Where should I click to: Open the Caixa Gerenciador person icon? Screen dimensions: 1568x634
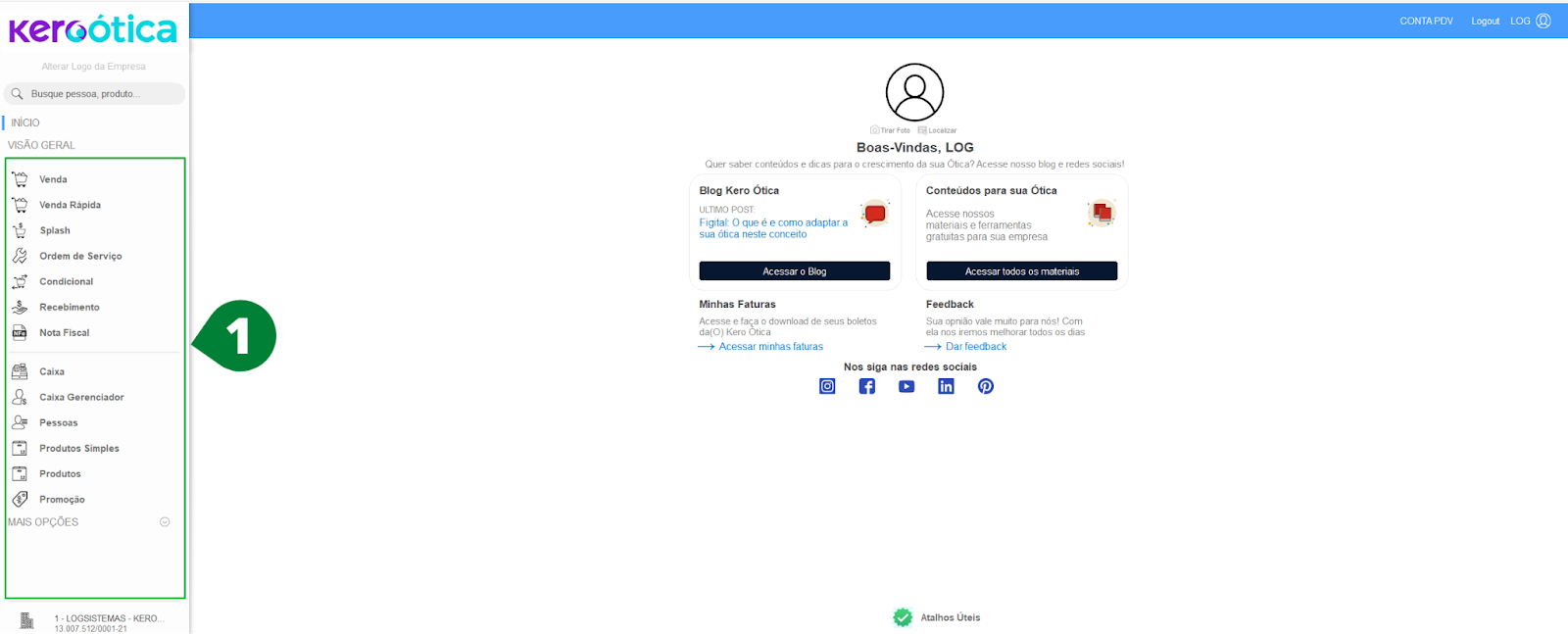pos(20,397)
